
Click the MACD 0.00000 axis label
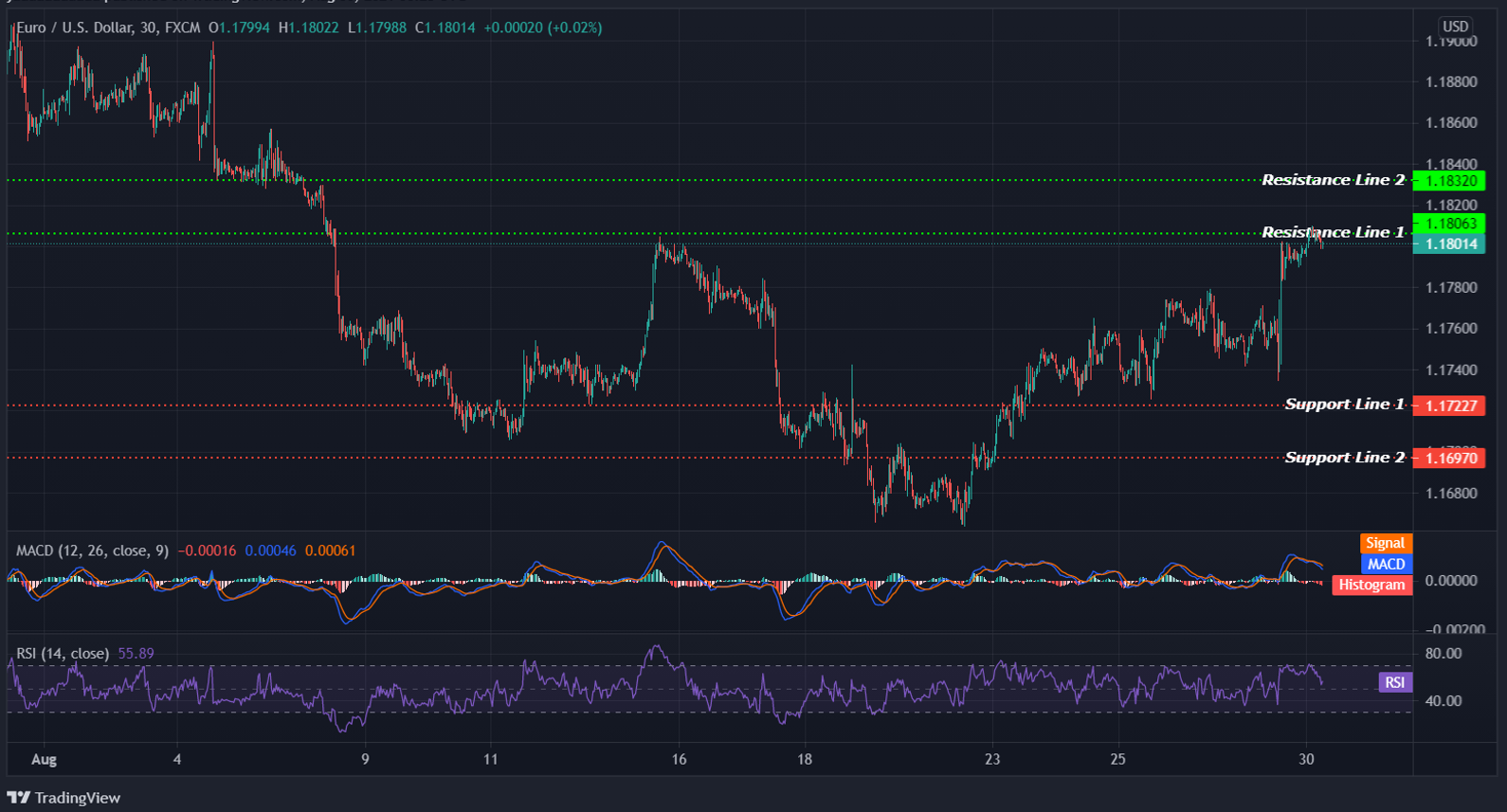tap(1451, 581)
